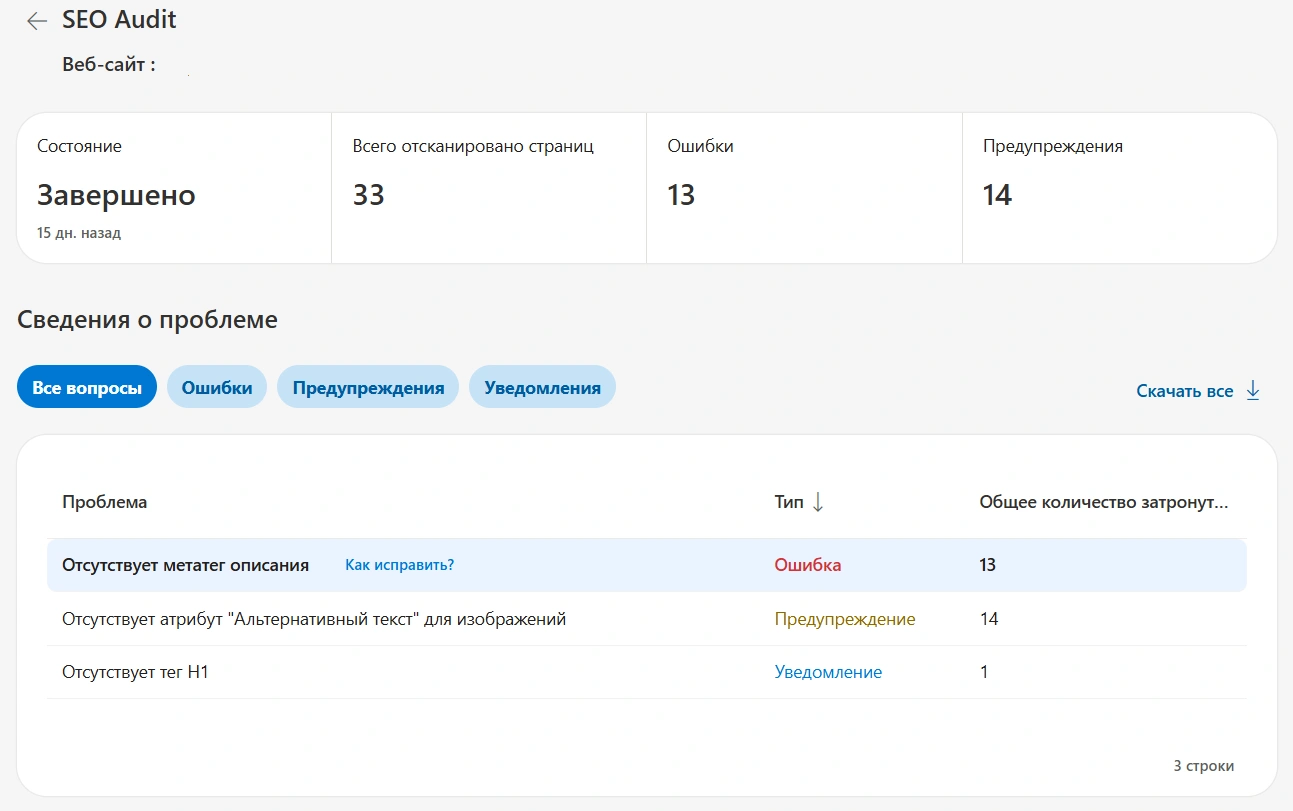Select the Отсутствует метатег описания row
This screenshot has width=1293, height=811.
[x=647, y=565]
